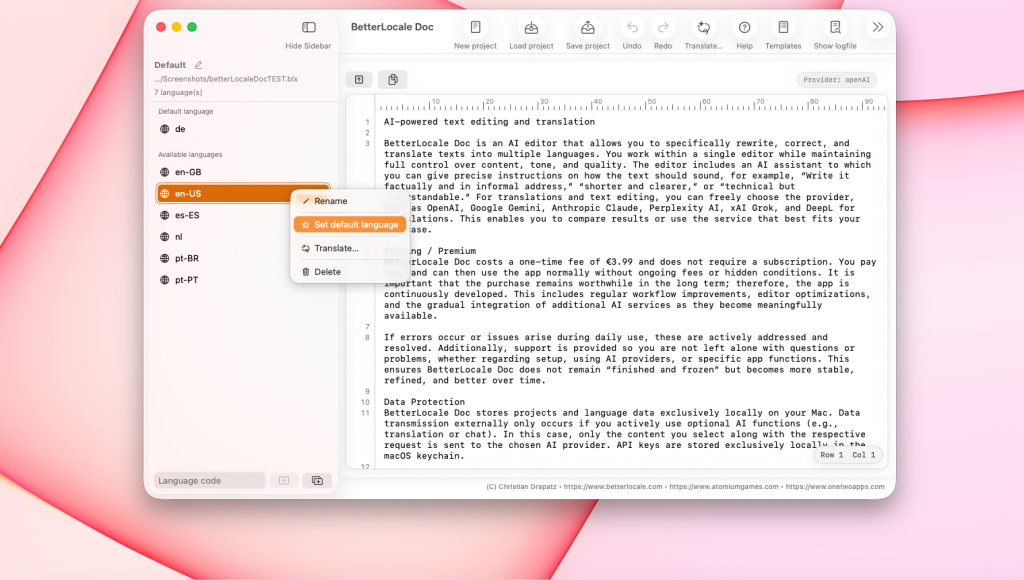
Task: Click the duplicate language button beside Language code
Action: tap(317, 481)
